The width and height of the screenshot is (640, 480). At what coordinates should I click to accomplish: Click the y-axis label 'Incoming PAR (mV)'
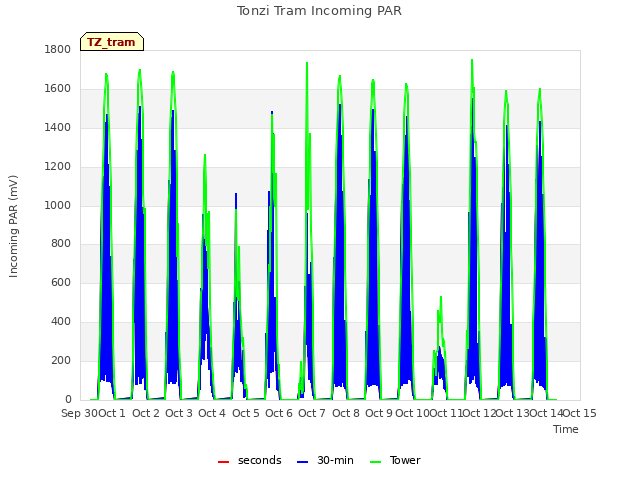coord(13,226)
